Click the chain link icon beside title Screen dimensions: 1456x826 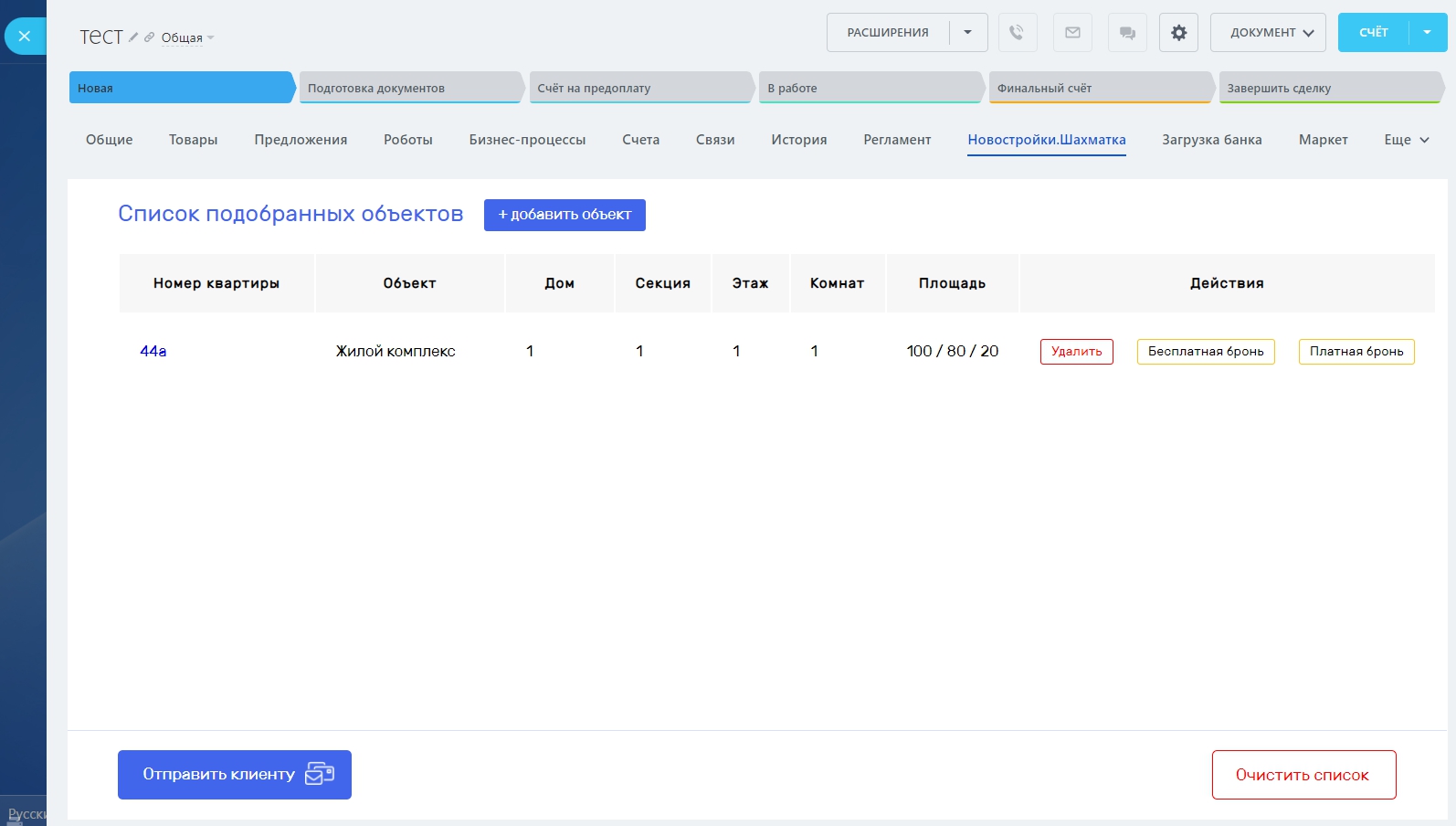point(149,37)
